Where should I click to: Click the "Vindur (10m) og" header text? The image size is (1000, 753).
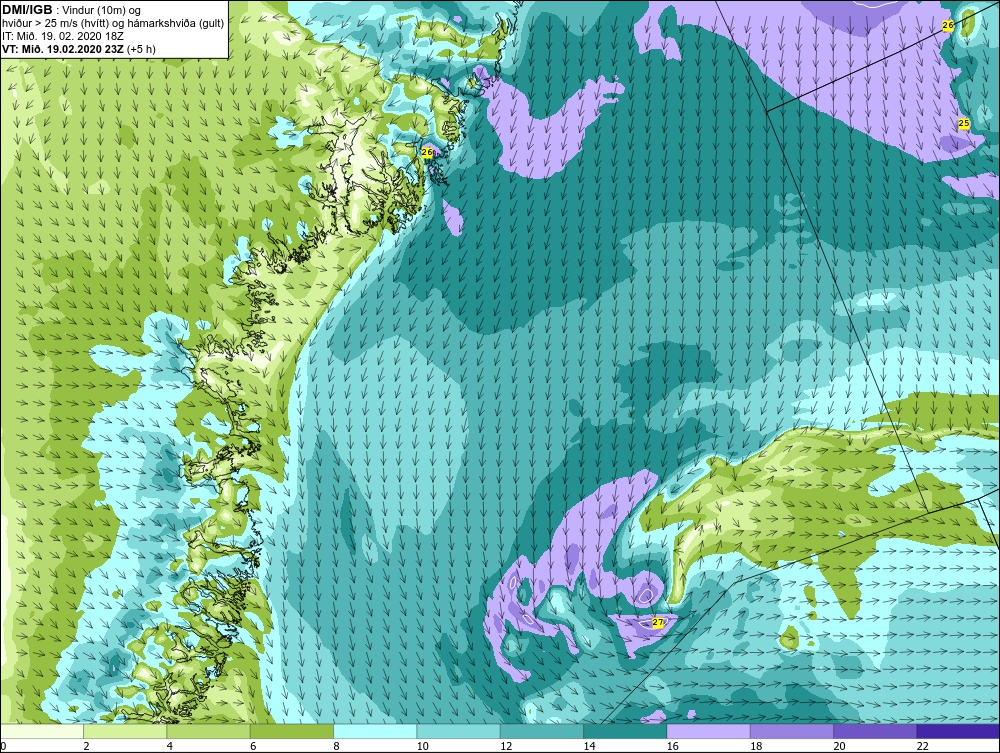click(103, 11)
